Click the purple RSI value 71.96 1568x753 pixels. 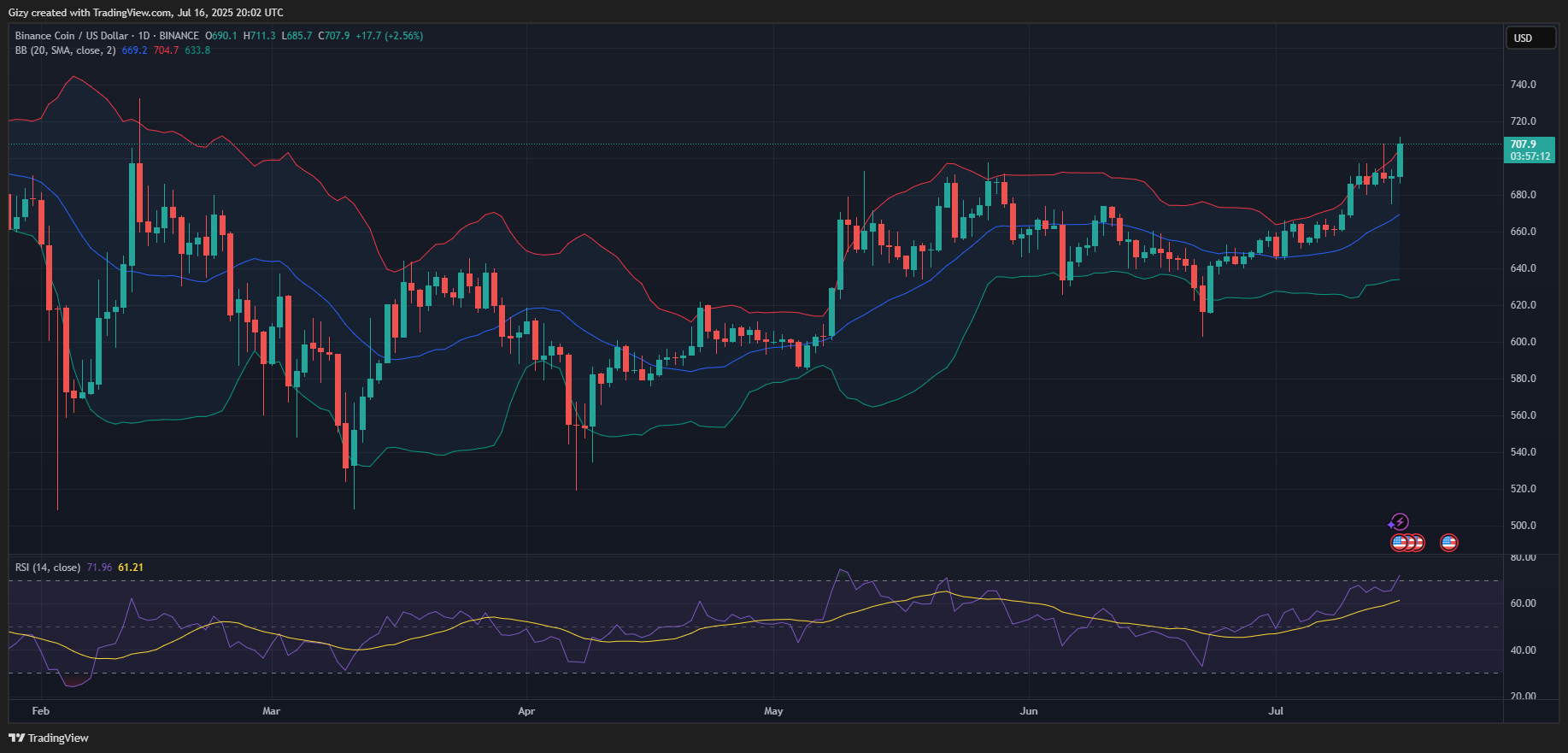99,568
